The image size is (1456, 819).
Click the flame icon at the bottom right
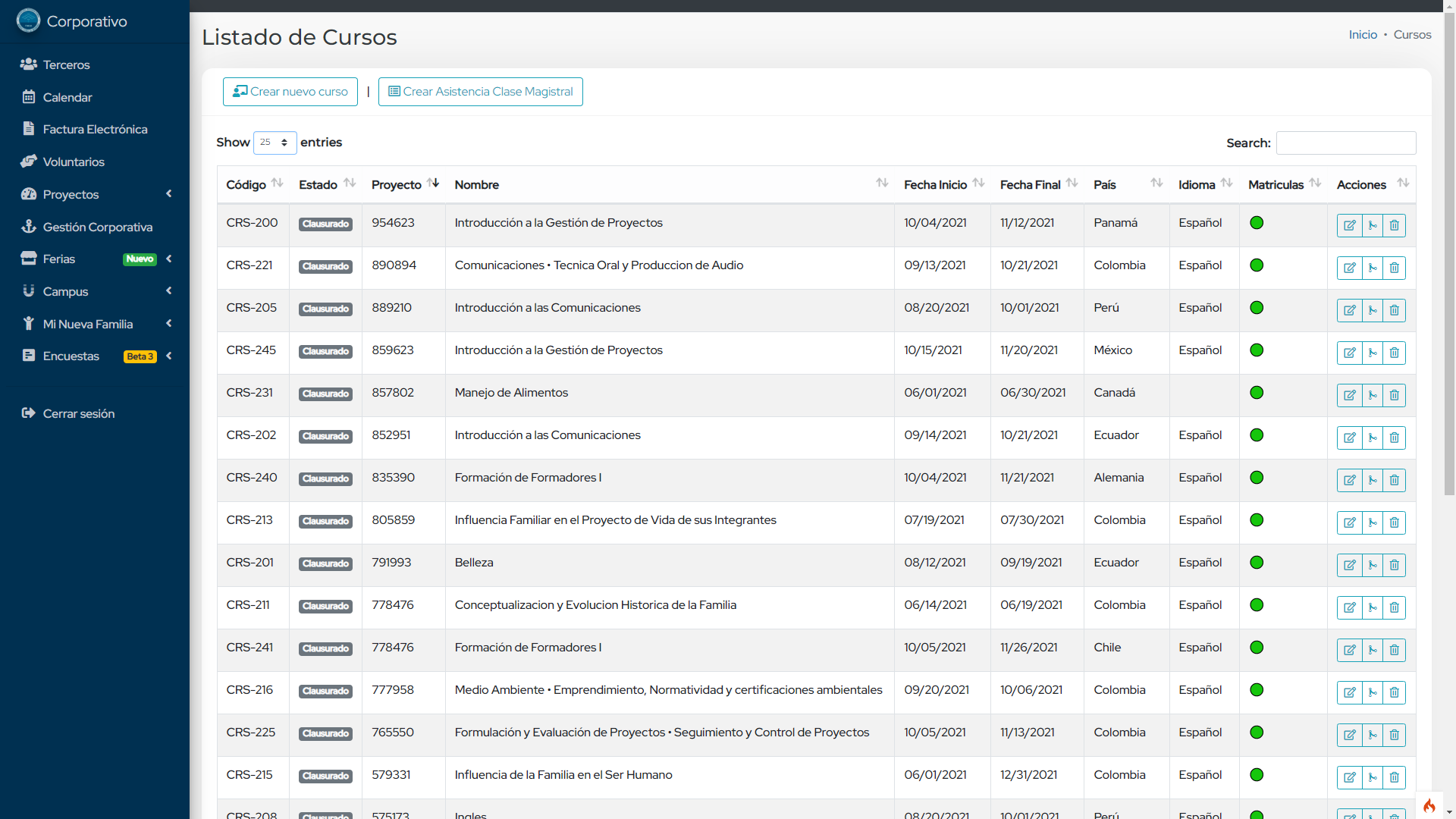tap(1429, 805)
